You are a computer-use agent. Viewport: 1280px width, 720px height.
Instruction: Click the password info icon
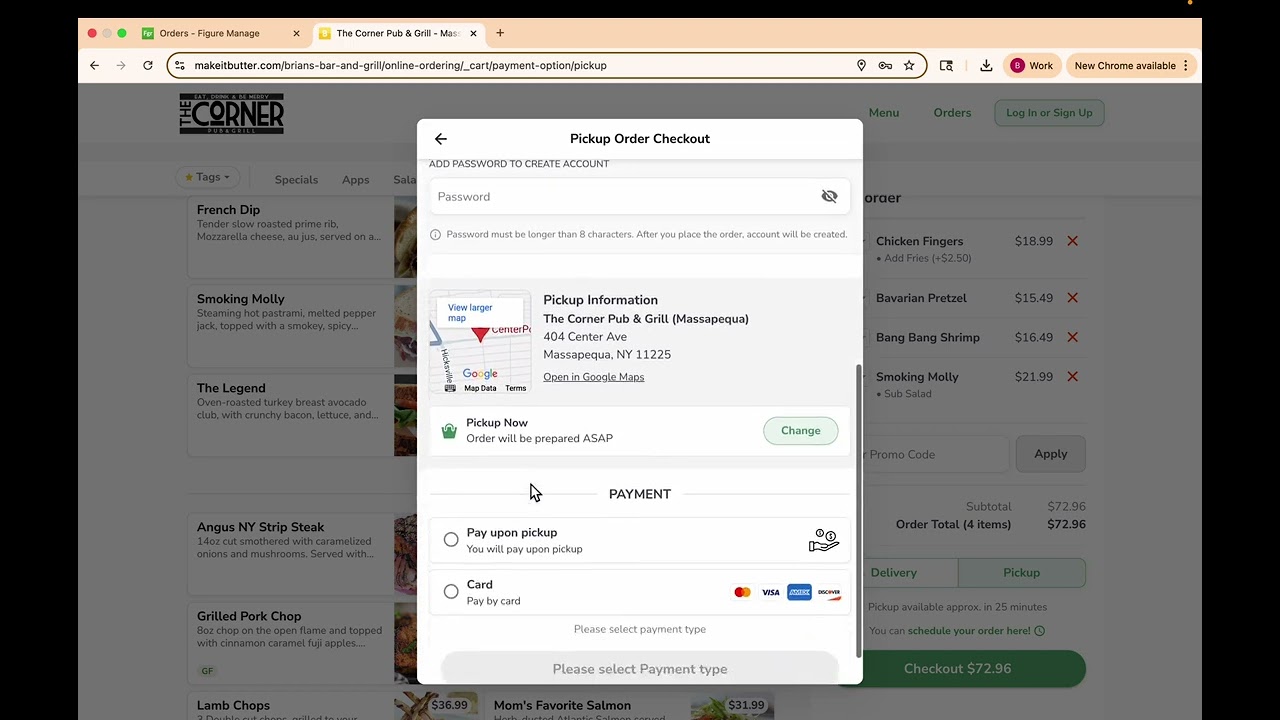[x=435, y=235]
